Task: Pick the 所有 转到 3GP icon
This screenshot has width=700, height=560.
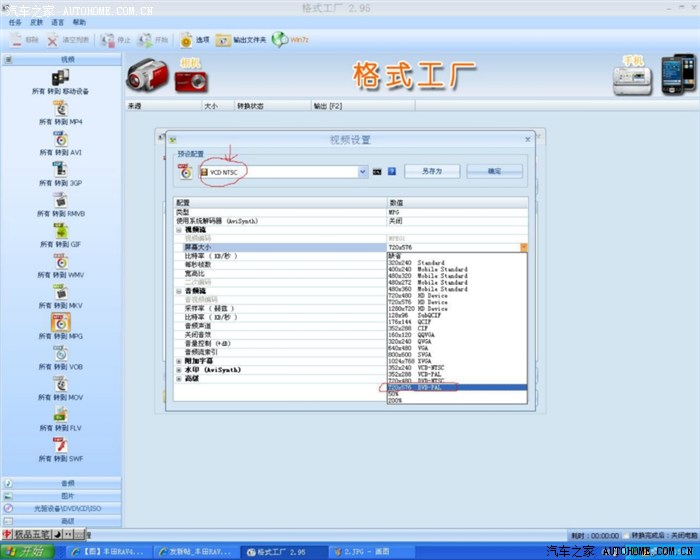Action: pyautogui.click(x=60, y=170)
